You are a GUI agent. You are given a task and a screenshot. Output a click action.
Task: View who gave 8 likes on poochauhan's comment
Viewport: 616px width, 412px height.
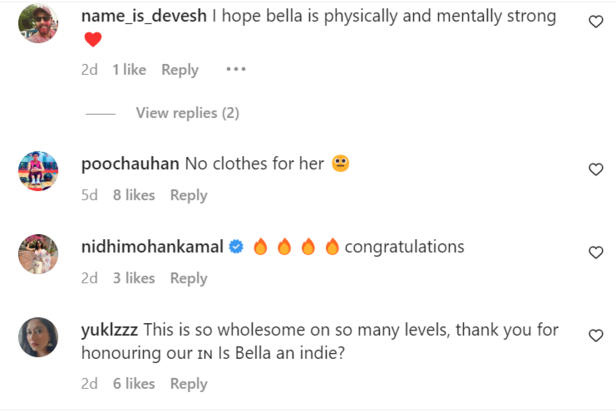[133, 195]
